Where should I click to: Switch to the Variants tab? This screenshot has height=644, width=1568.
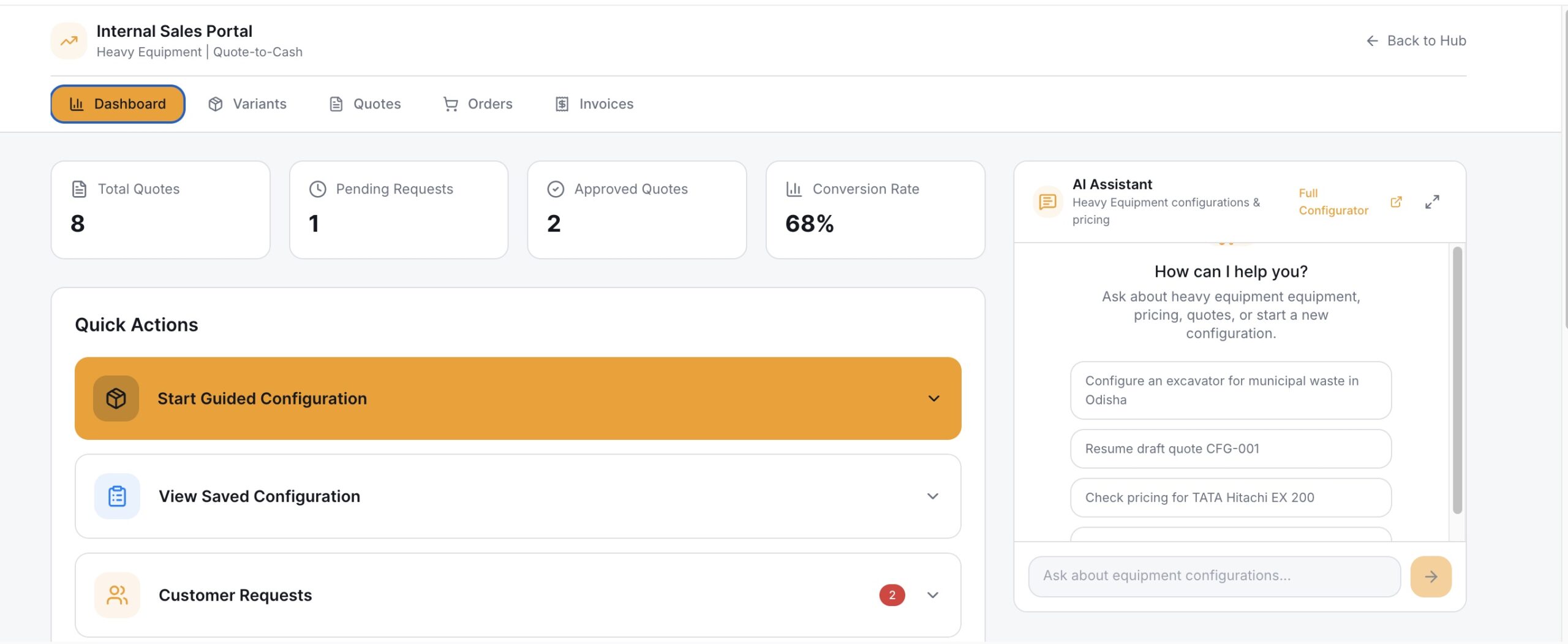pyautogui.click(x=247, y=104)
